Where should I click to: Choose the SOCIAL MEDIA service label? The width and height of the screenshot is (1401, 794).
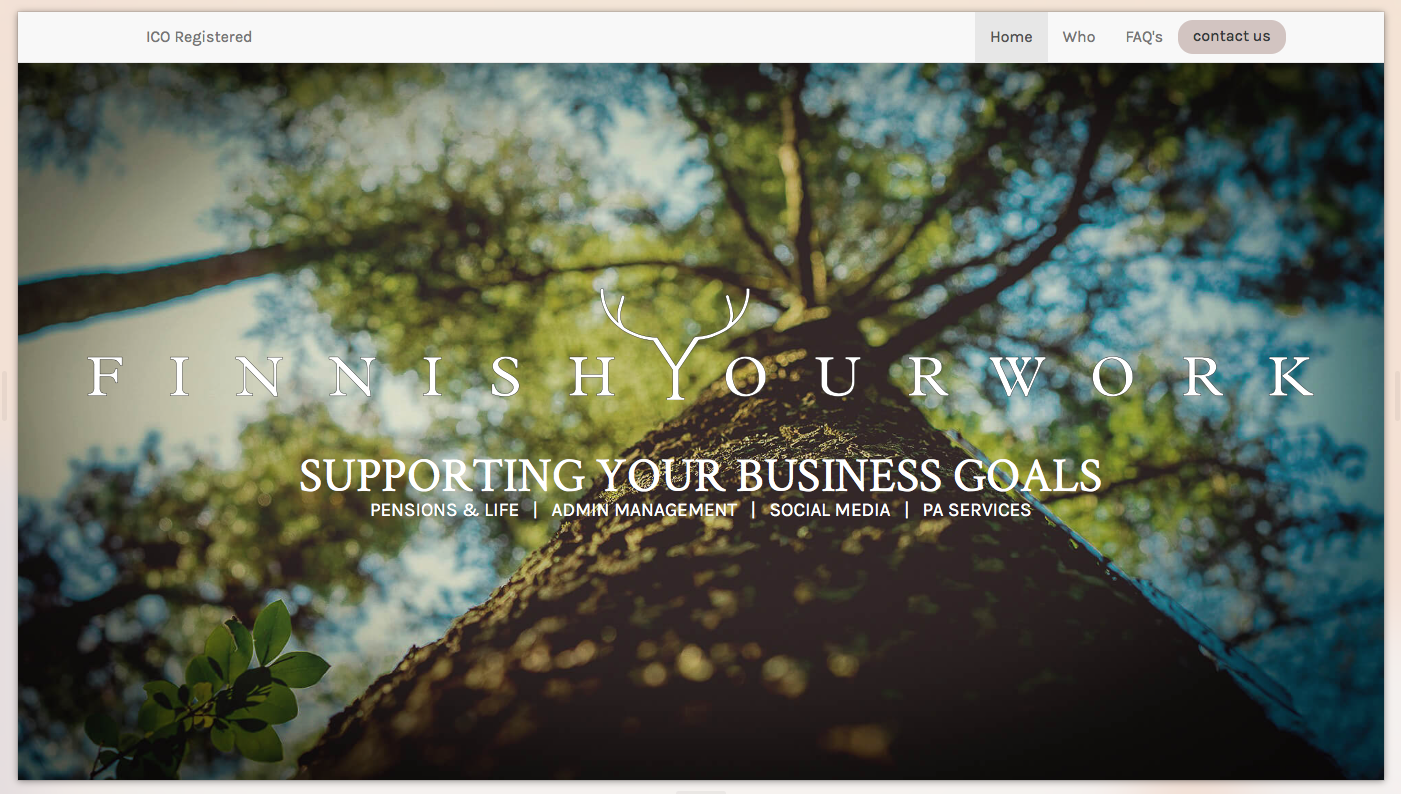point(830,510)
